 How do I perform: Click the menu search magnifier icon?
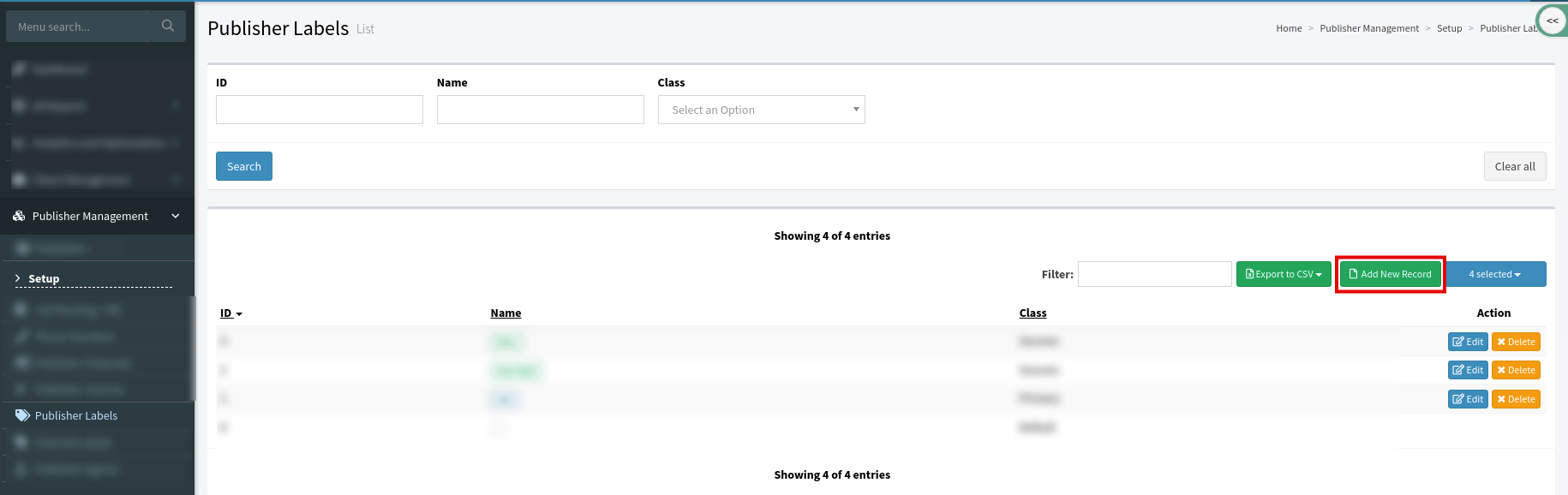168,27
